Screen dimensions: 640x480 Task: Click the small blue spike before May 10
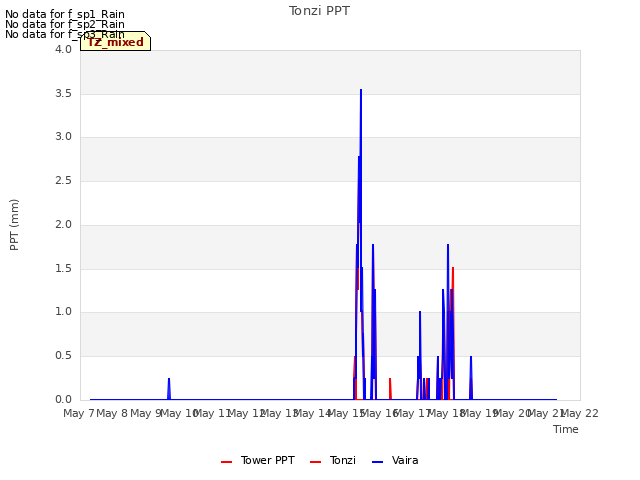(169, 388)
